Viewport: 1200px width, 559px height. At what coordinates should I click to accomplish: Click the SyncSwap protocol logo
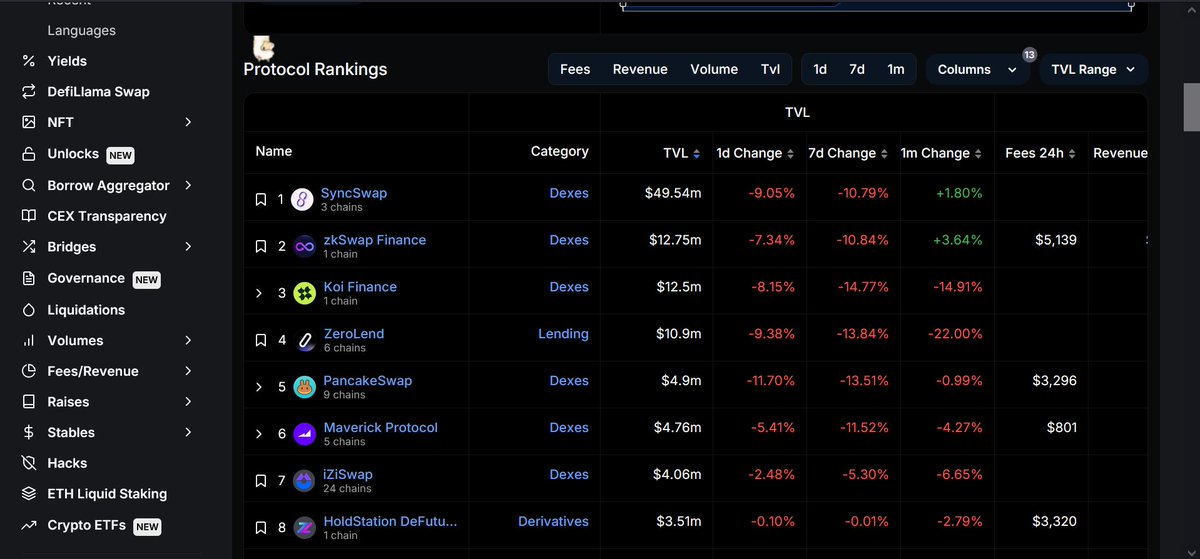pyautogui.click(x=302, y=200)
